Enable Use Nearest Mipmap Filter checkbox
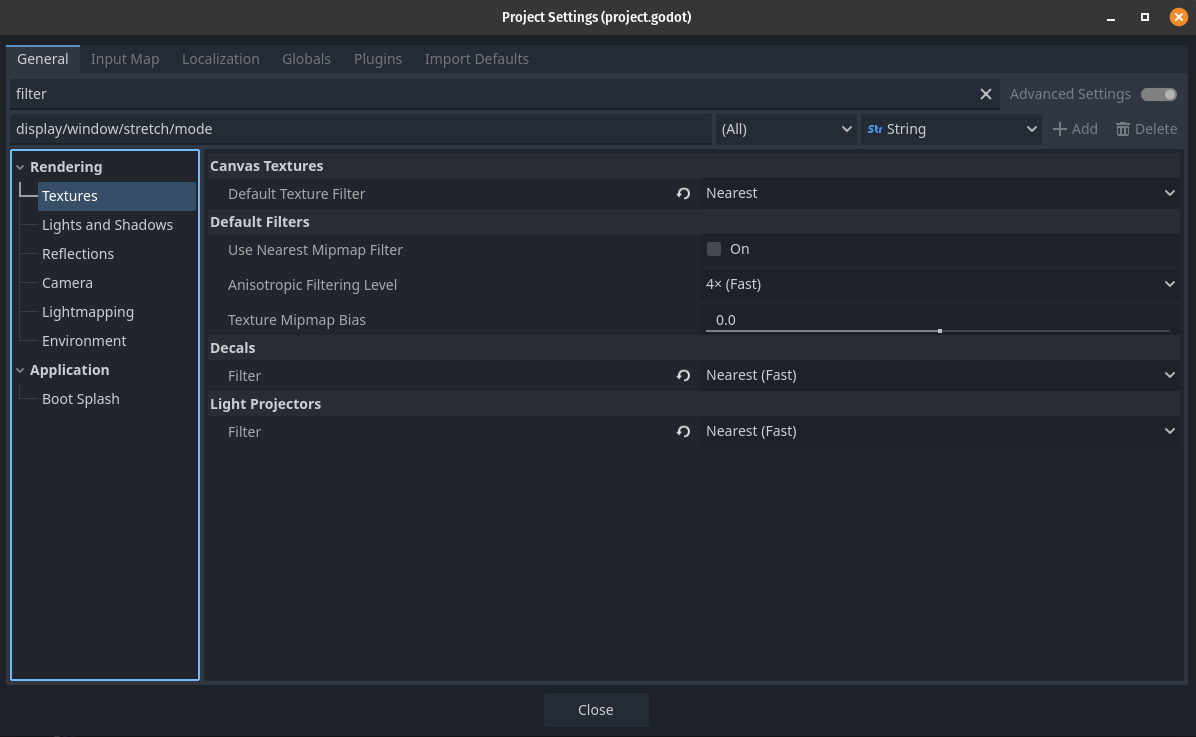Screen dimensions: 1196x737 point(714,249)
